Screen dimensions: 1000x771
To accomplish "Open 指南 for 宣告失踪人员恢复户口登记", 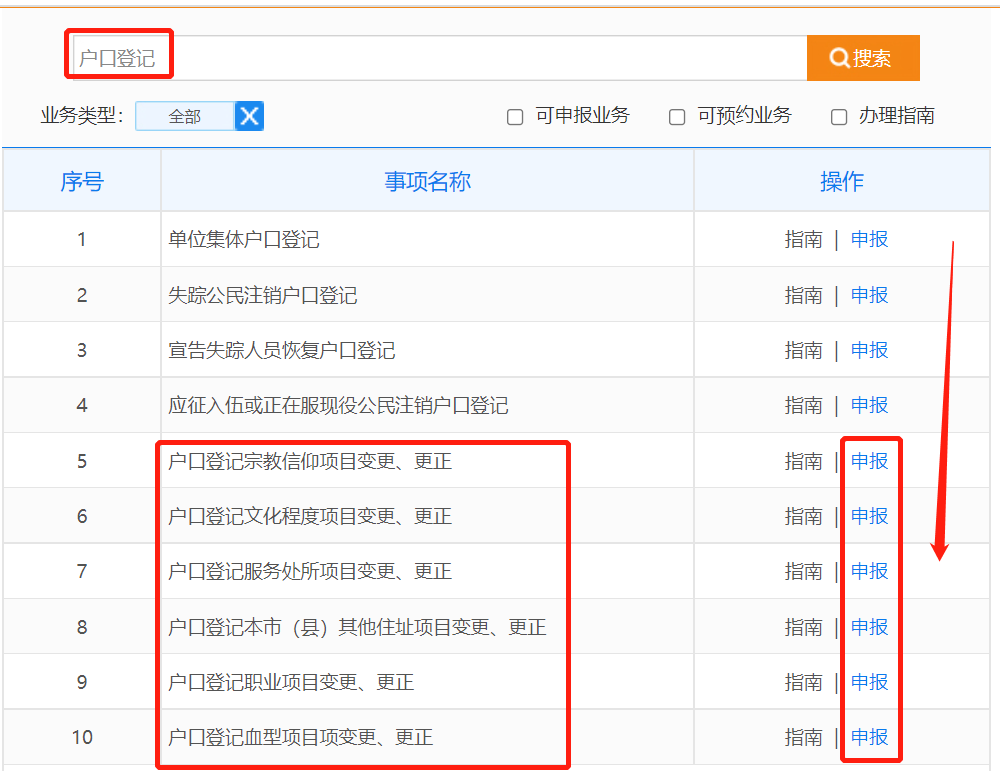I will point(803,350).
